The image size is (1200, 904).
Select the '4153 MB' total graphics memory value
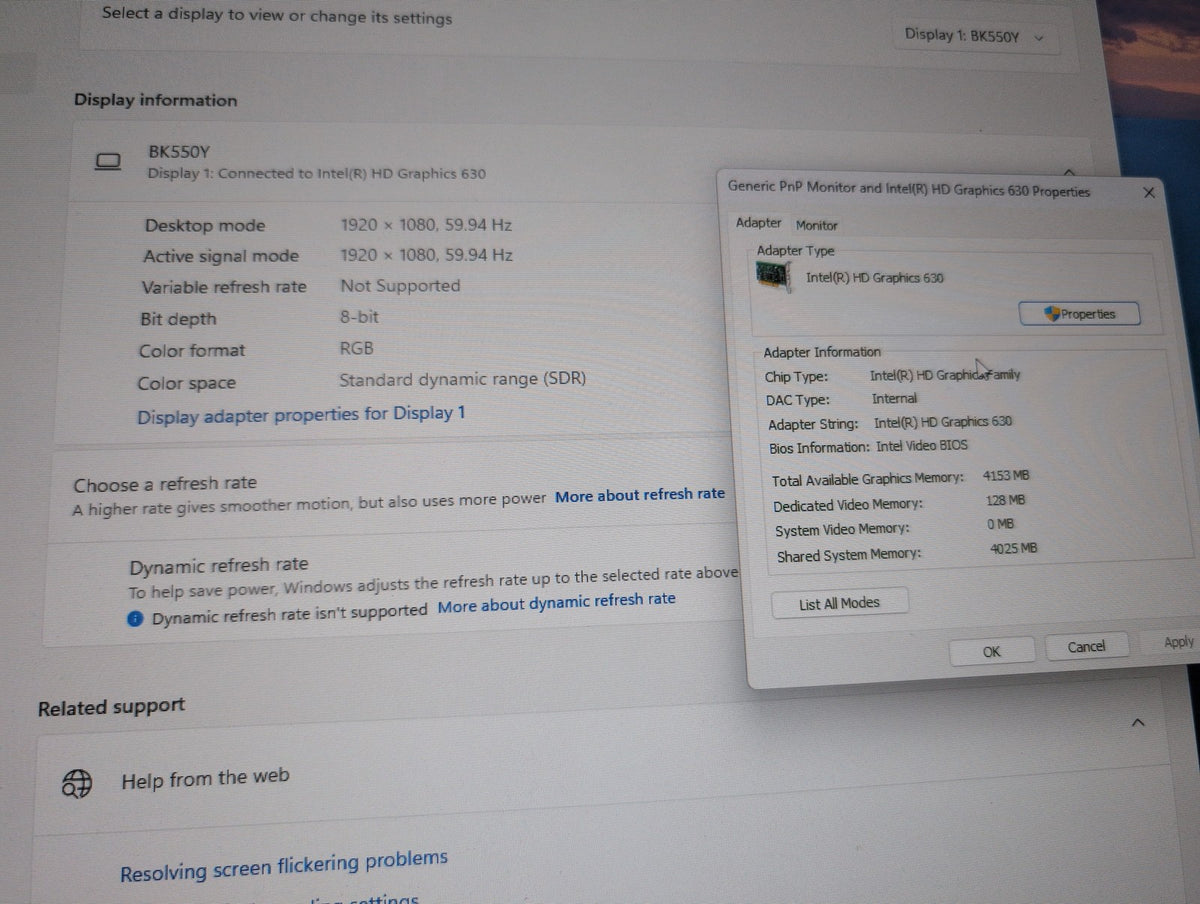click(x=1006, y=476)
